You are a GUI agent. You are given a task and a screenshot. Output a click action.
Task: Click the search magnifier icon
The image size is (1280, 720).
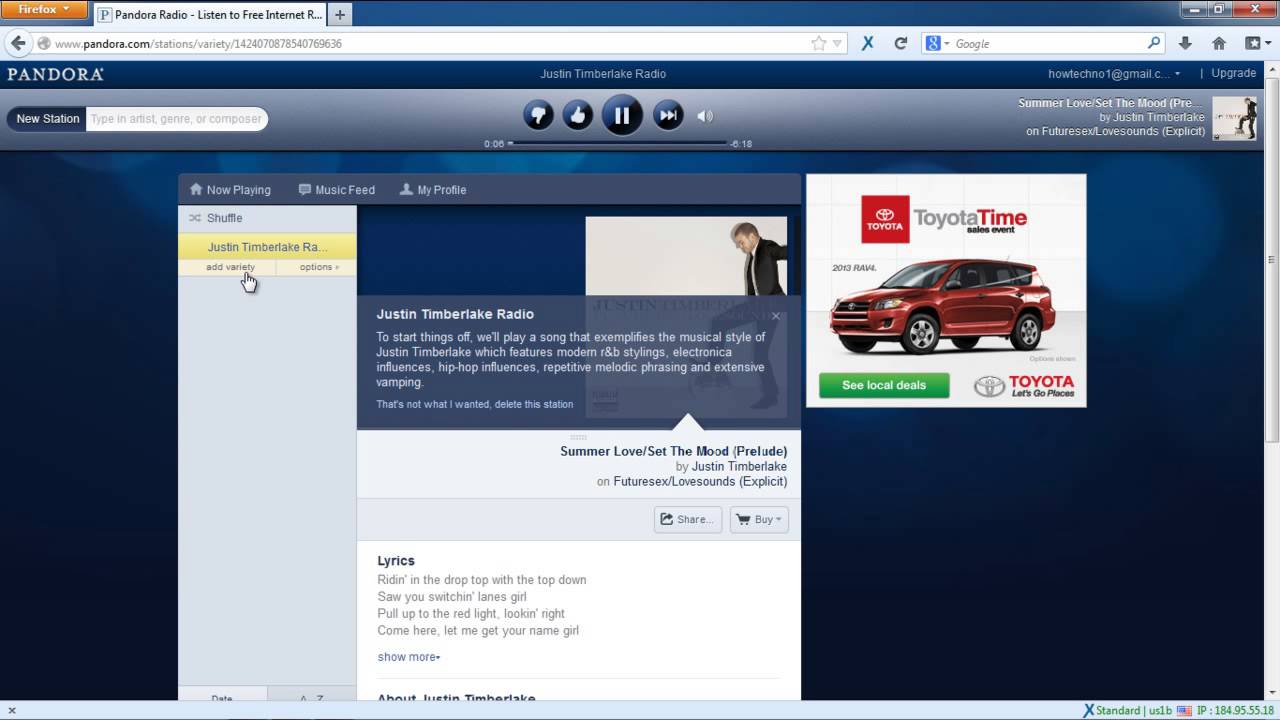tap(1154, 44)
